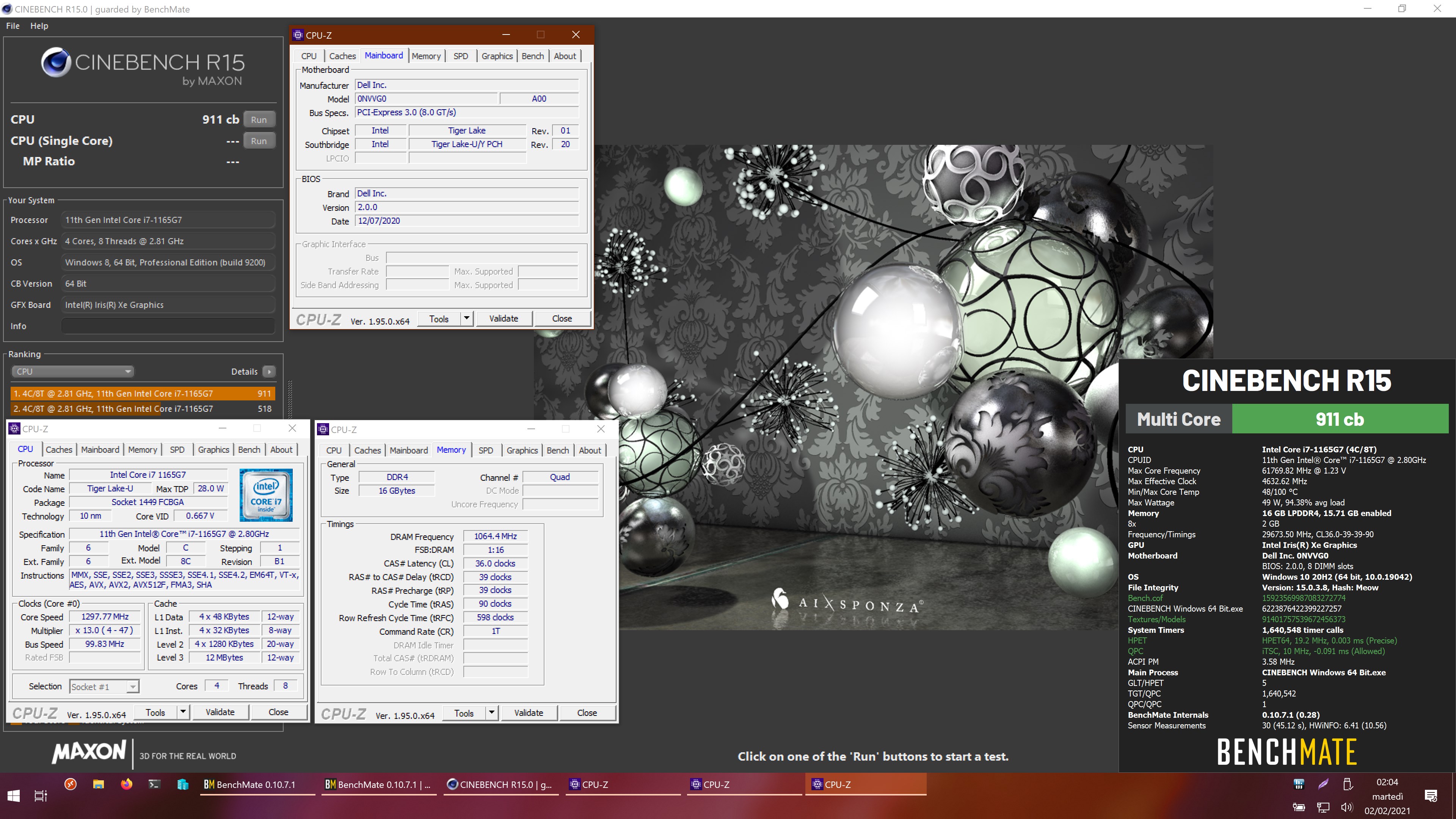Open the volume speaker tray icon
Viewport: 1456px width, 819px height.
click(x=1348, y=808)
